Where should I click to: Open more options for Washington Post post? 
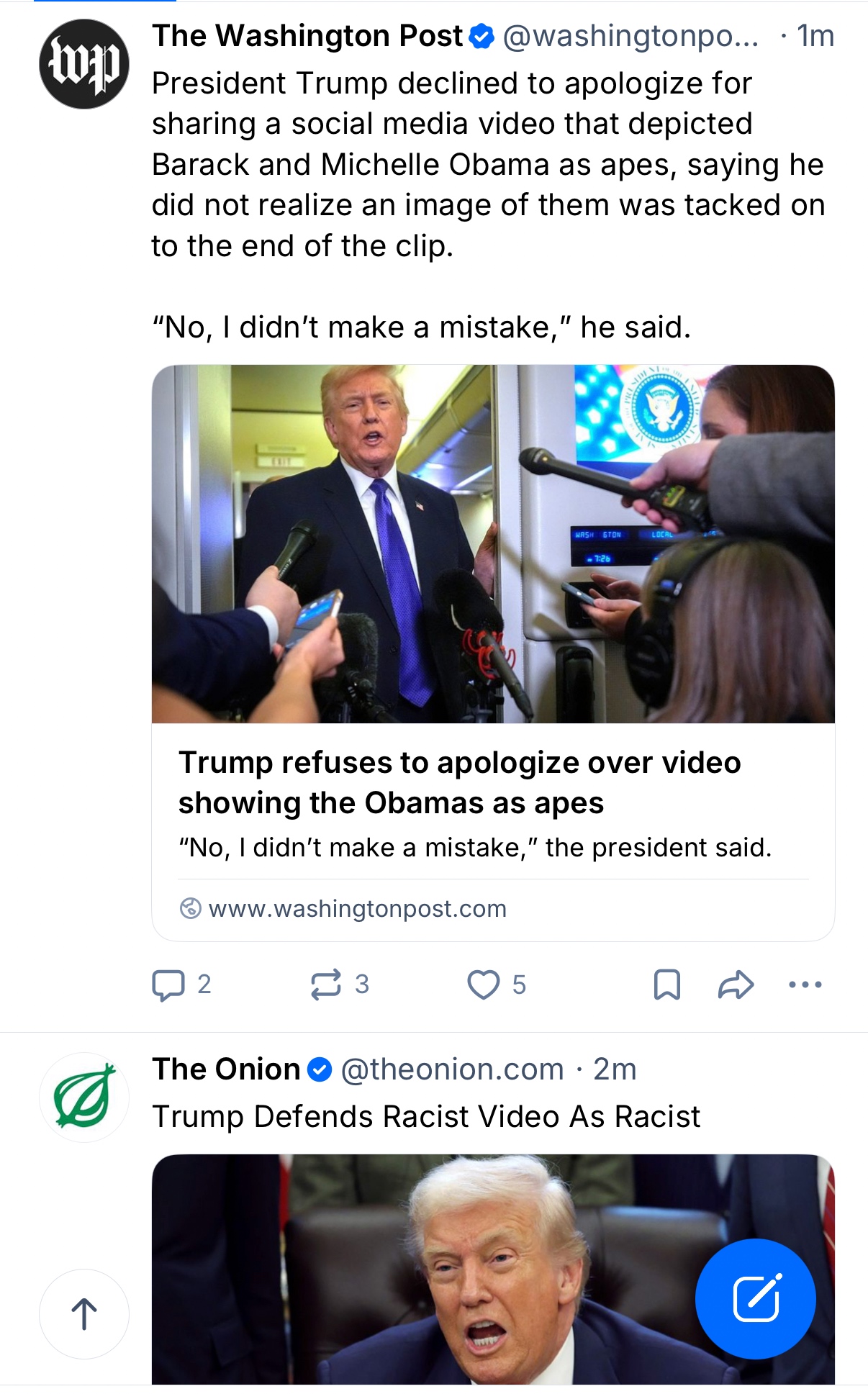pos(805,985)
